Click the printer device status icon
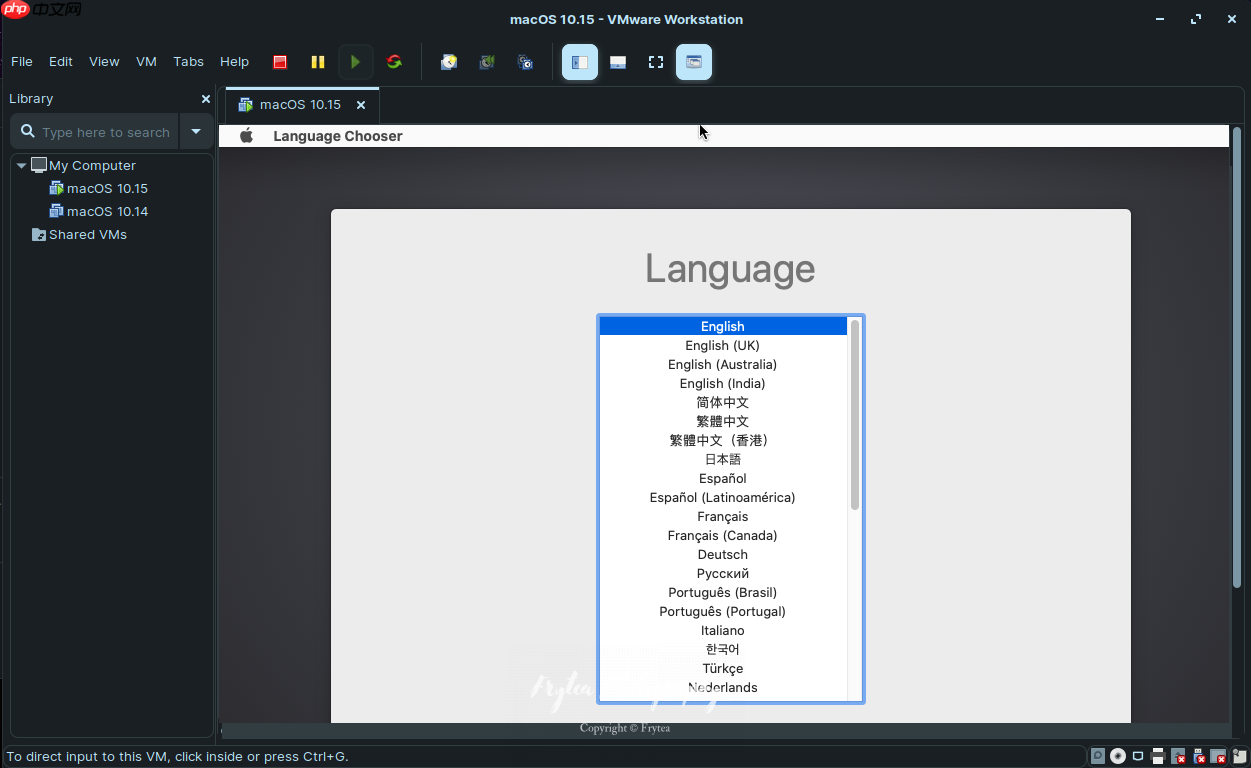The image size is (1251, 768). tap(1158, 756)
